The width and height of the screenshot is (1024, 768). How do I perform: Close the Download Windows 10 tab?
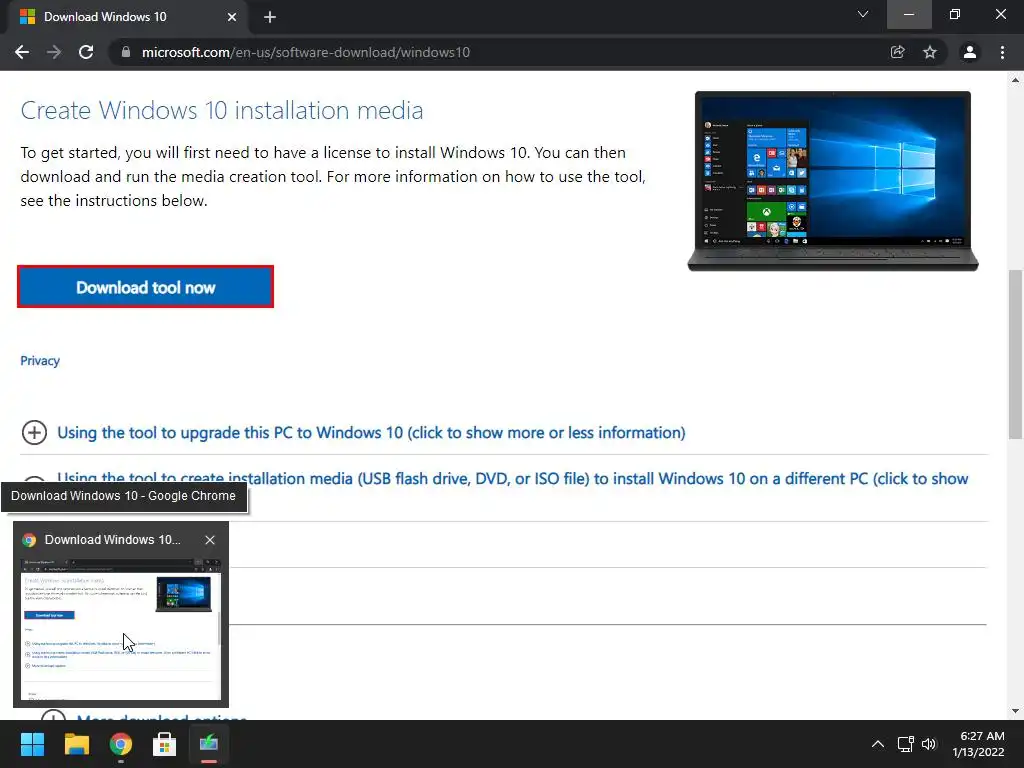point(232,17)
